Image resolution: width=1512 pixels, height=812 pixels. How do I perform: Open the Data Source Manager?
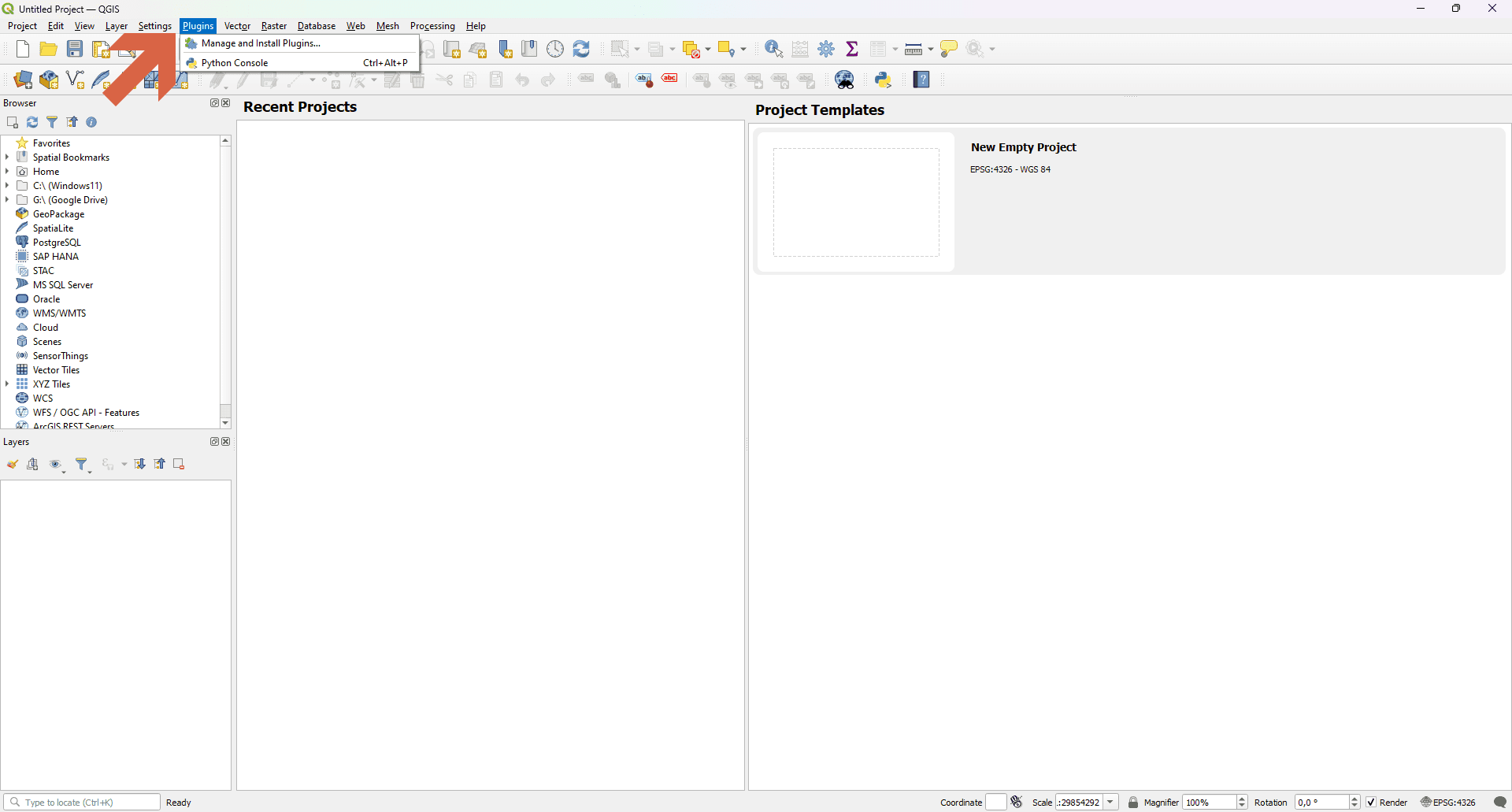pos(23,80)
